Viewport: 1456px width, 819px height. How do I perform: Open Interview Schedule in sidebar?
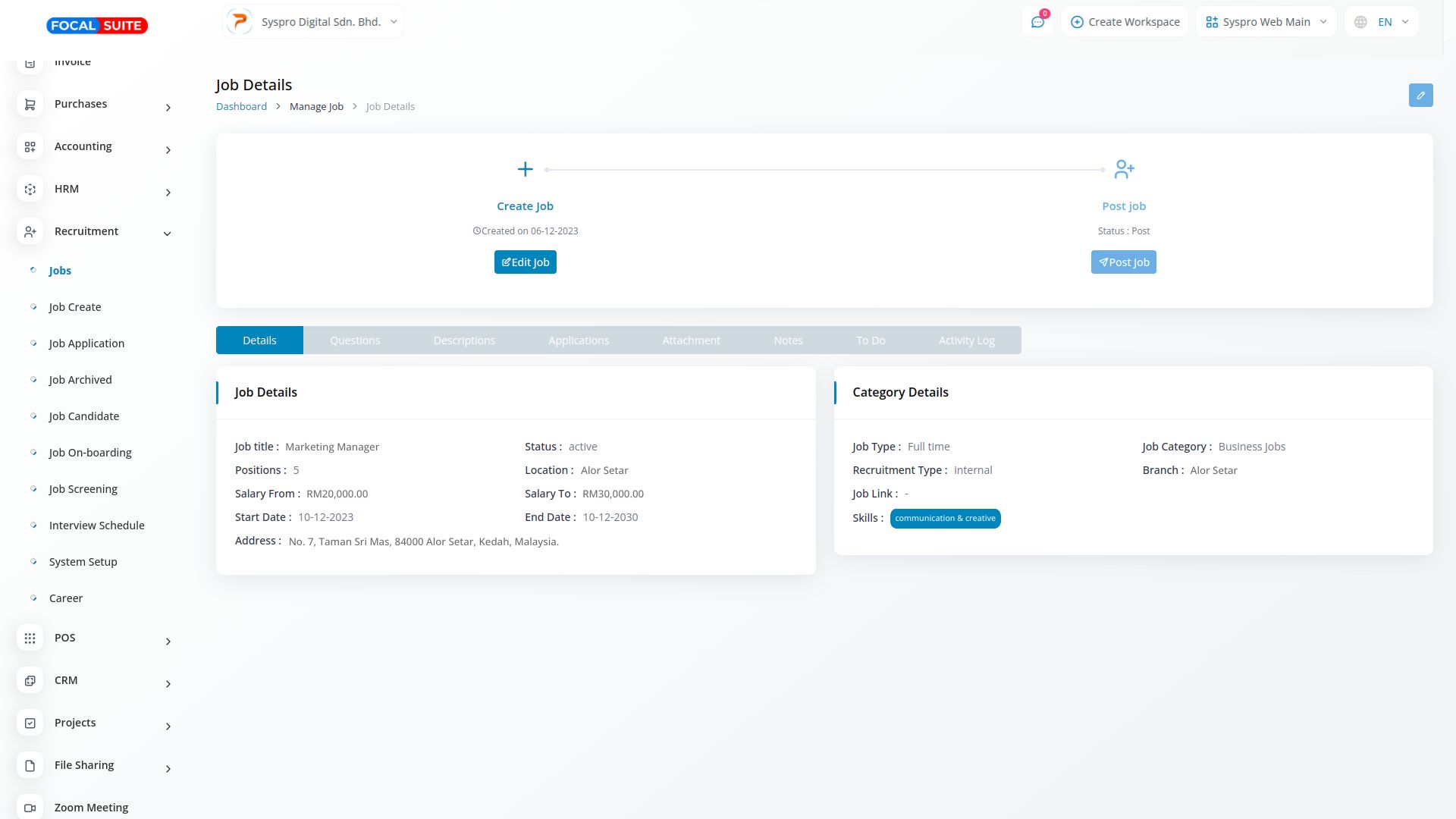[96, 526]
